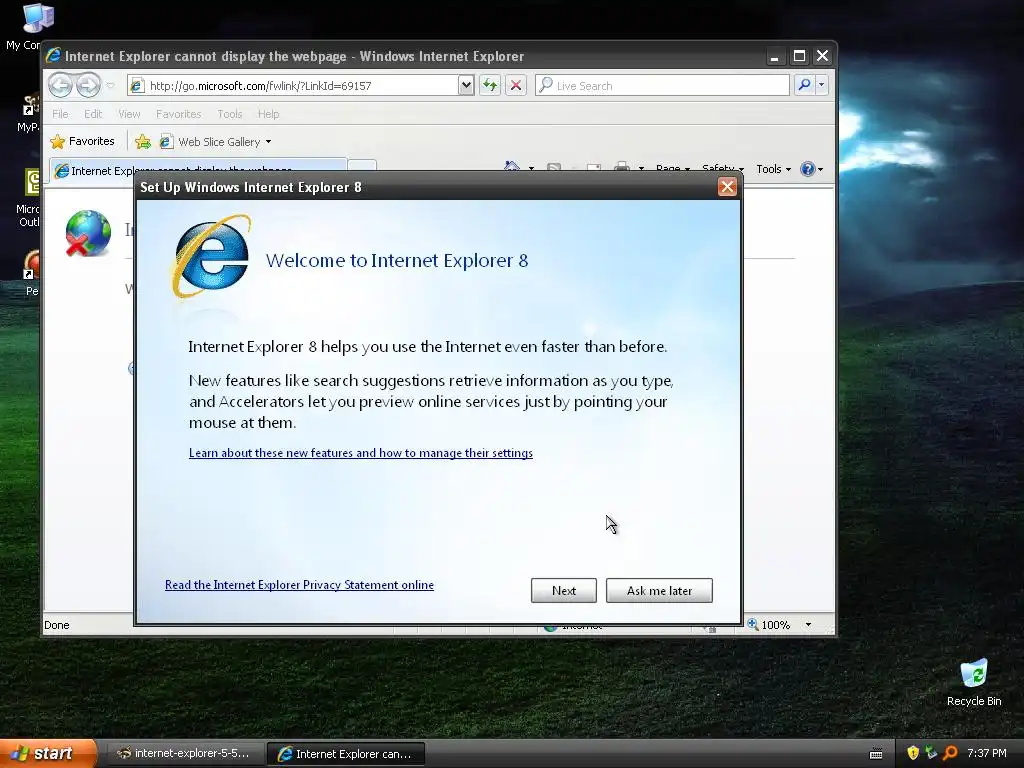
Task: Click in the Live Search box
Action: pyautogui.click(x=662, y=86)
